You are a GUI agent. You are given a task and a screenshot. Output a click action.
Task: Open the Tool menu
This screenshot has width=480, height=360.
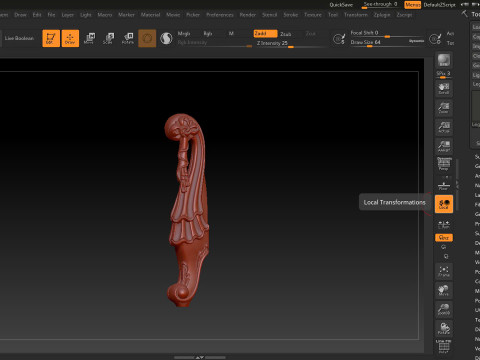(333, 15)
